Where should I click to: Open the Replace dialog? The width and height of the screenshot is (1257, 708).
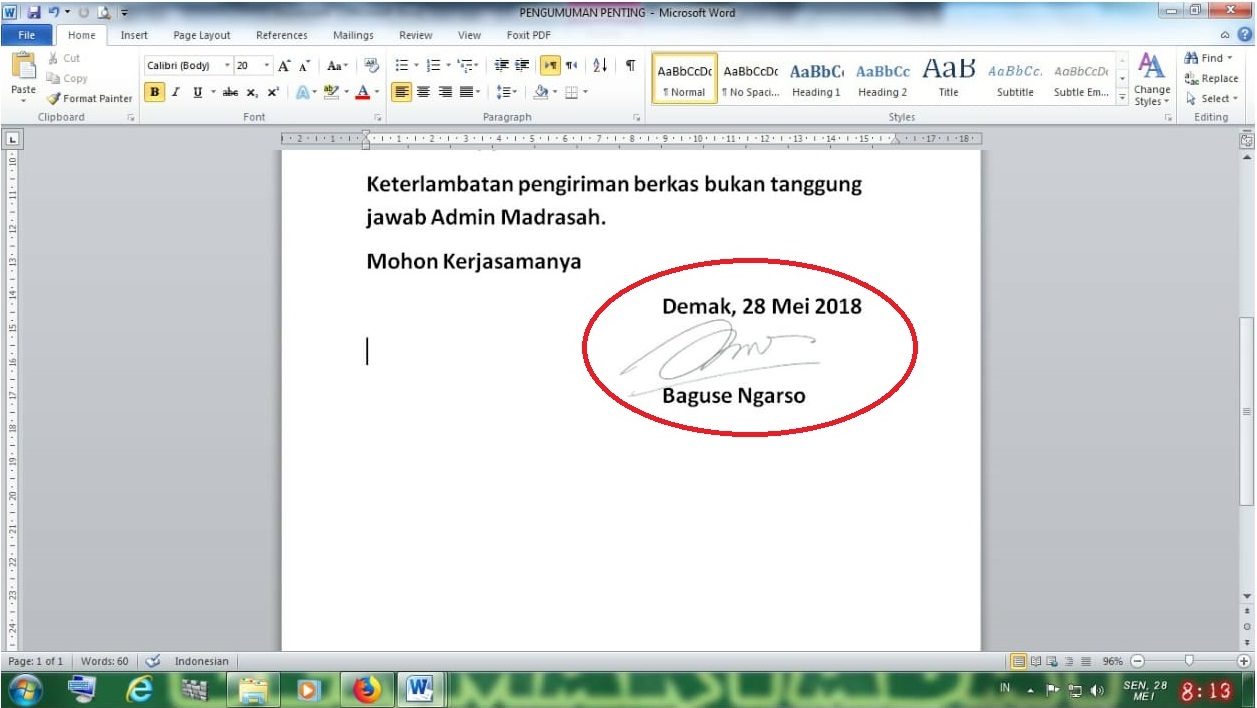(1211, 78)
